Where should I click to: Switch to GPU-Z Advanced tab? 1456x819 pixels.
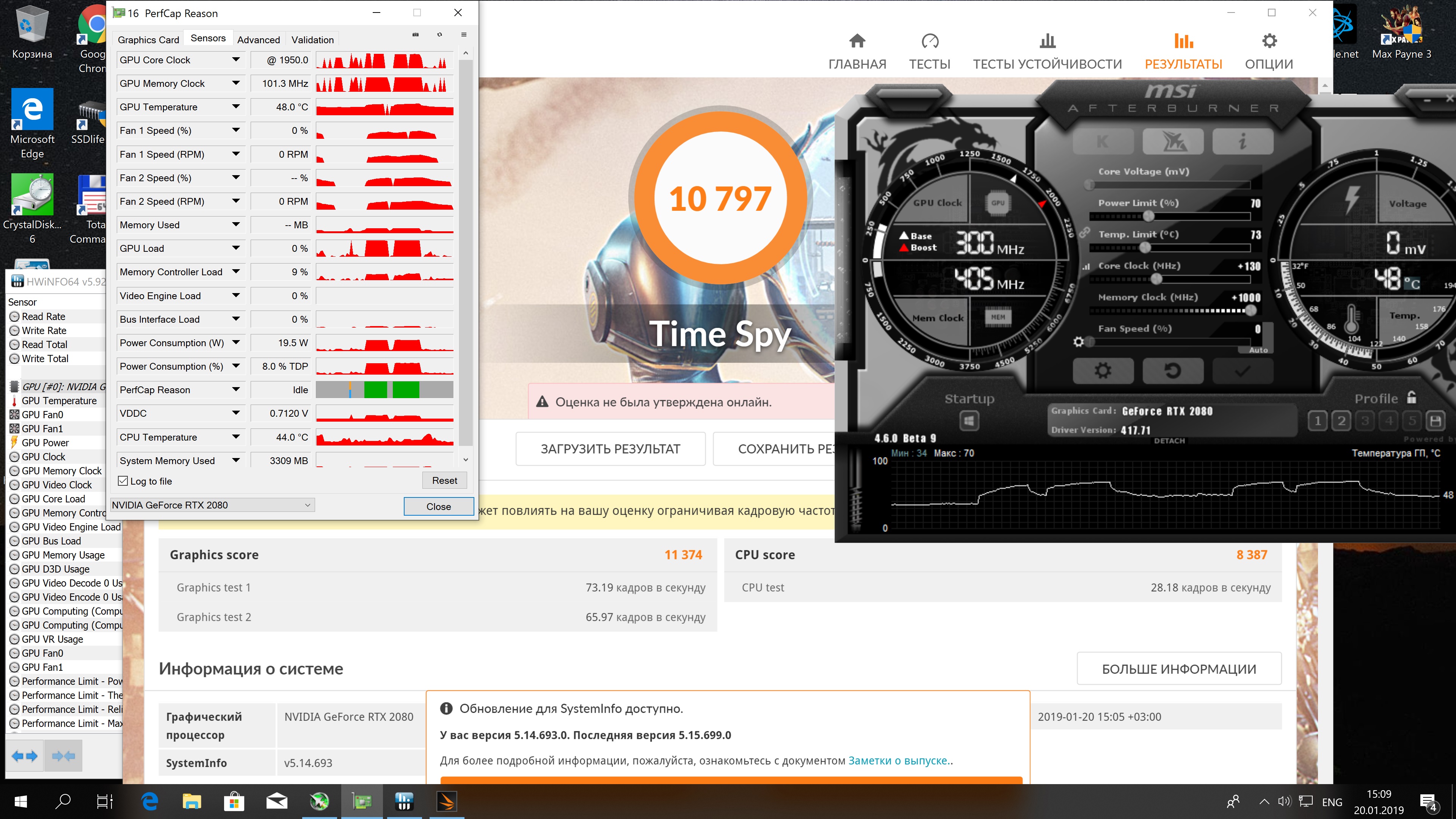click(258, 39)
